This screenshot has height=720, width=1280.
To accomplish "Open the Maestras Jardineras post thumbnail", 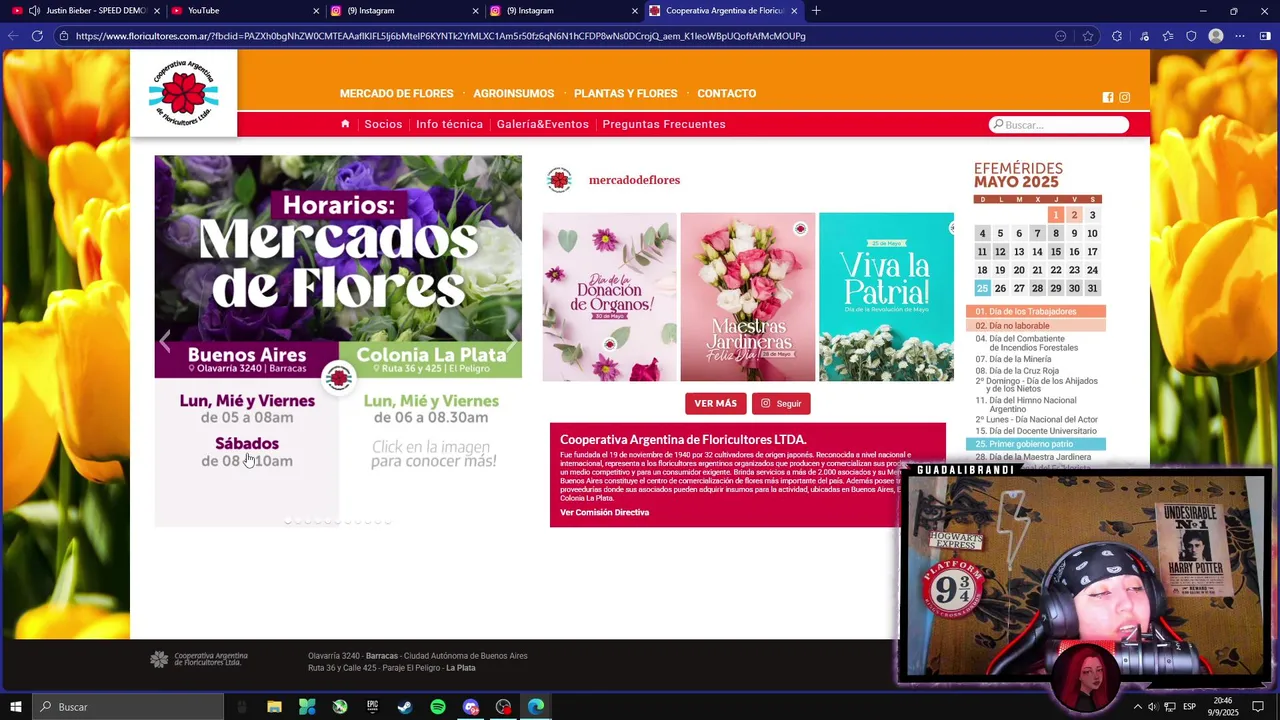I will (x=748, y=297).
